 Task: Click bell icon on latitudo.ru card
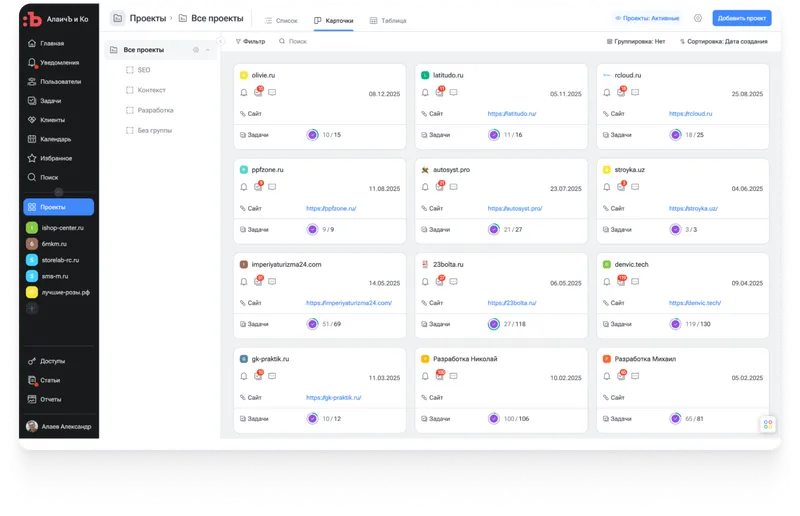click(x=425, y=93)
